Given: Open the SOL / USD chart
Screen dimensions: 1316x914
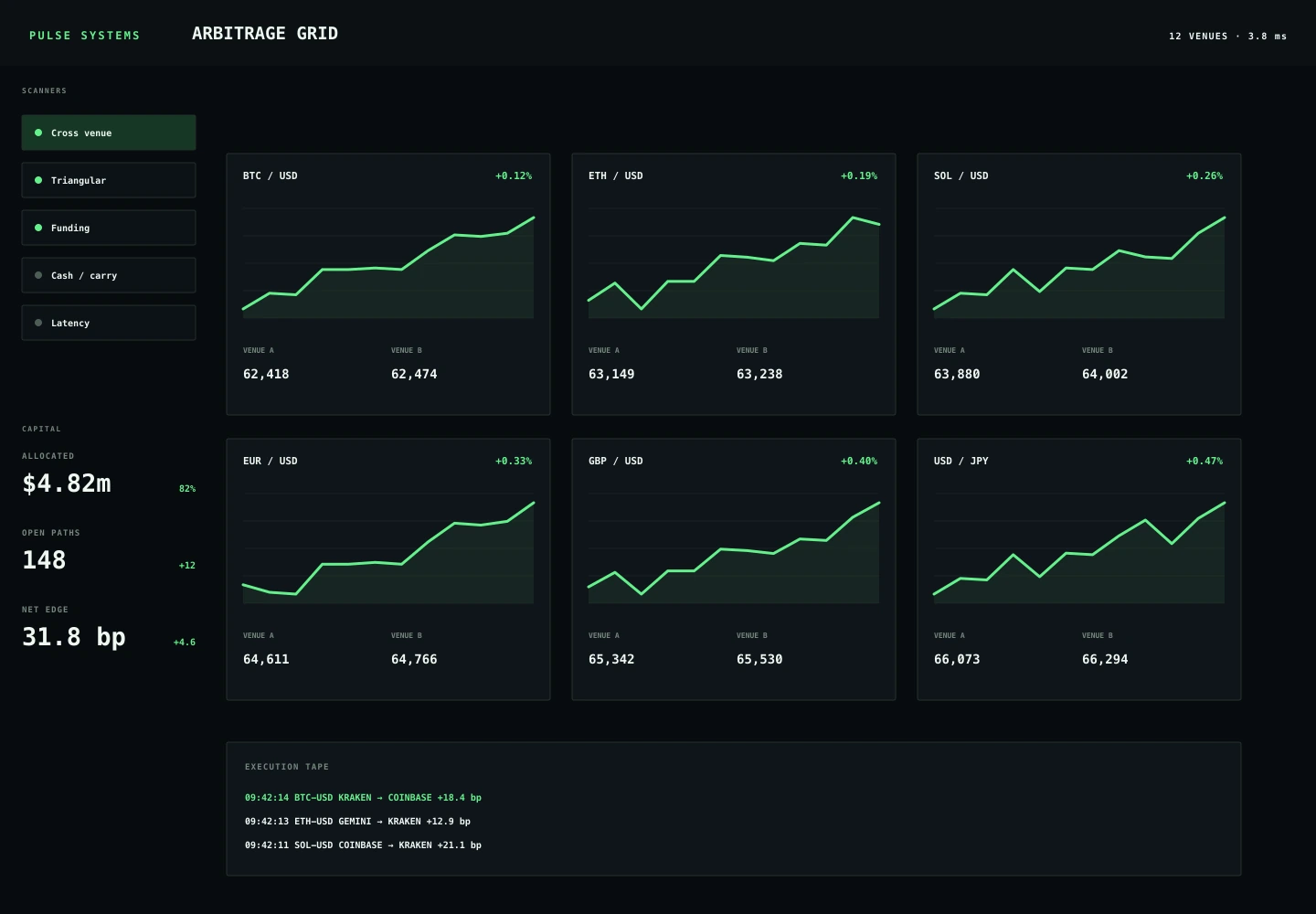Looking at the screenshot, I should click(x=1079, y=264).
